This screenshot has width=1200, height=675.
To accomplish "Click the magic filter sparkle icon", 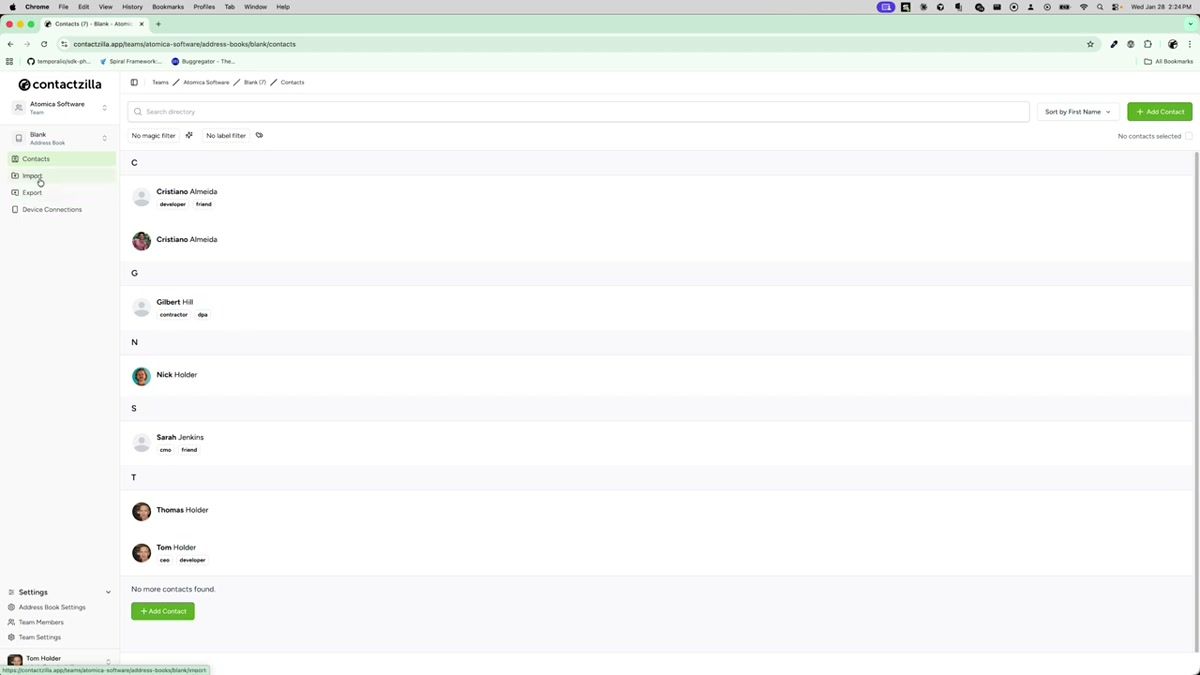I will (189, 135).
